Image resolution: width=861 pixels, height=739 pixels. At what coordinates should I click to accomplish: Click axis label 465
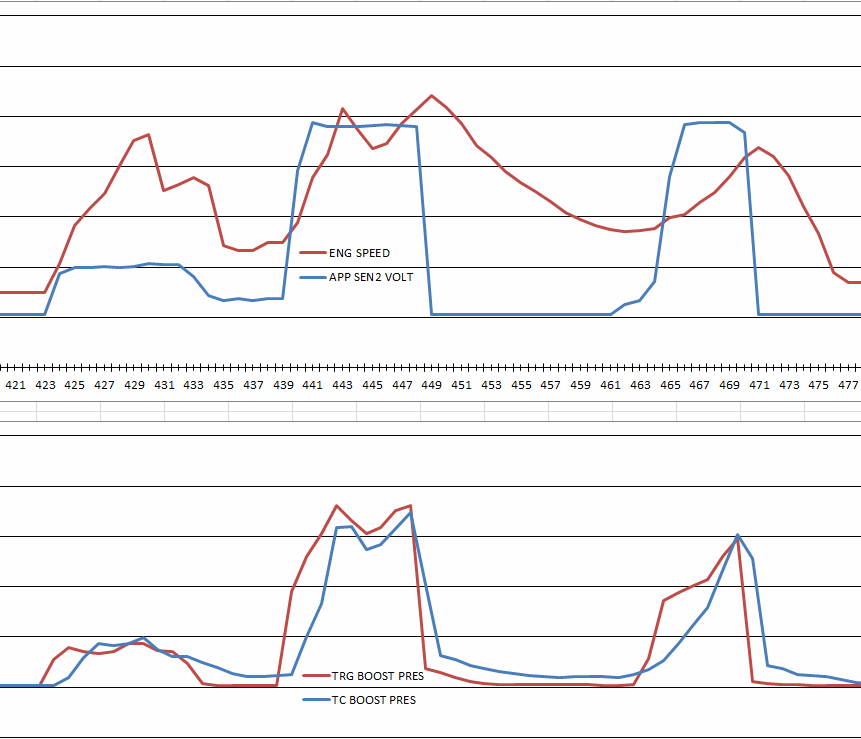click(670, 385)
